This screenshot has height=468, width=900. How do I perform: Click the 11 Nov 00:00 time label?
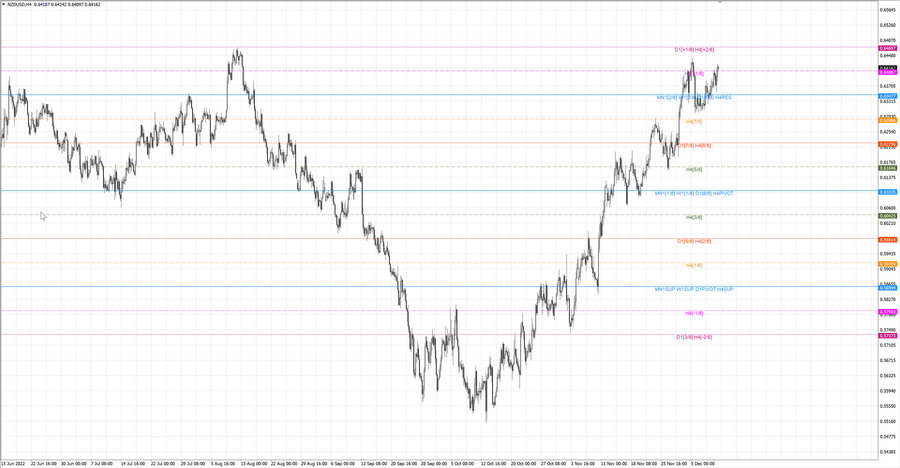click(x=614, y=463)
